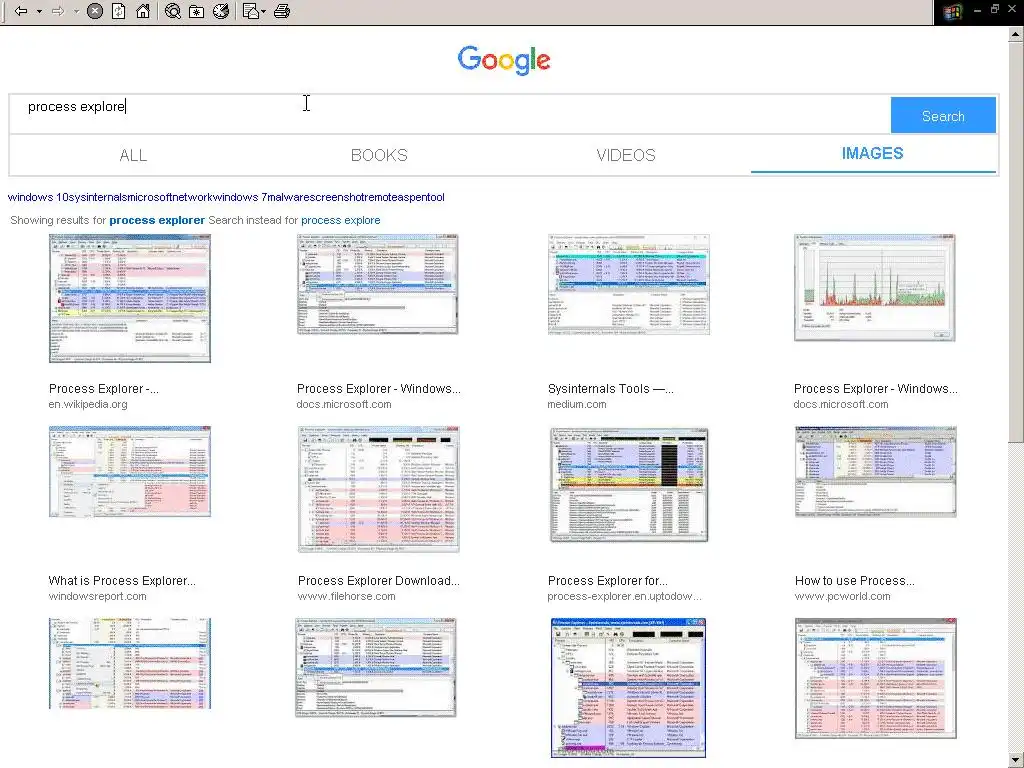The width and height of the screenshot is (1024, 768).
Task: Click the vertical scrollbar down arrow
Action: coord(1016,761)
